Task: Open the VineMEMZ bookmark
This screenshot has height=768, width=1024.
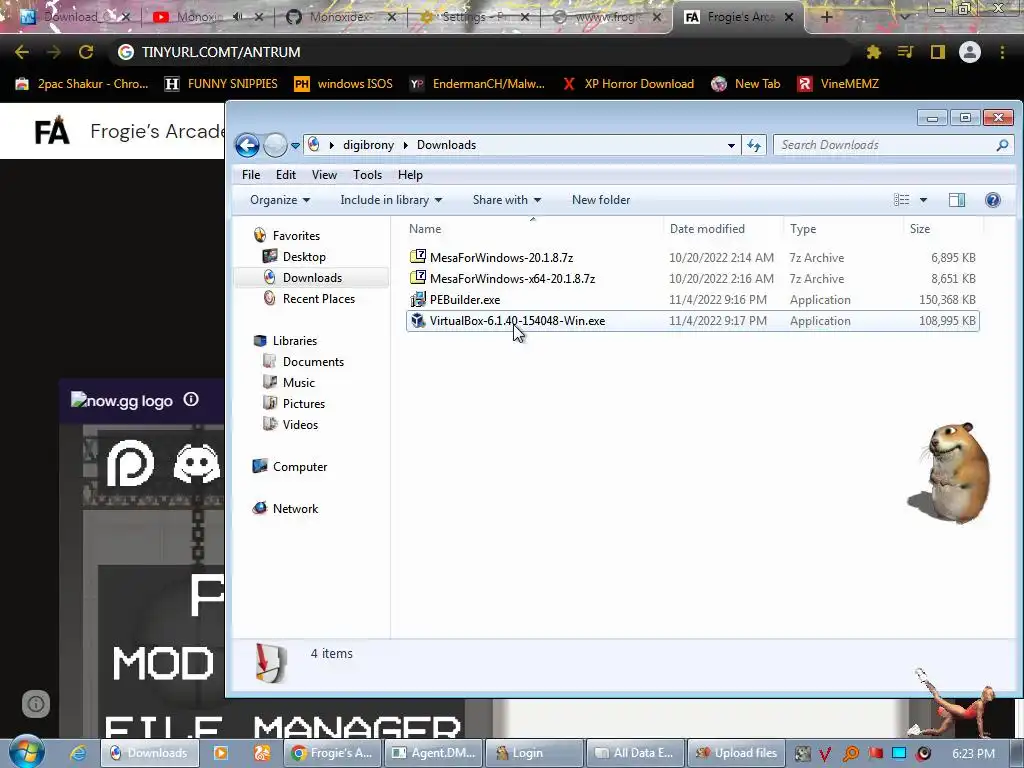Action: (839, 84)
